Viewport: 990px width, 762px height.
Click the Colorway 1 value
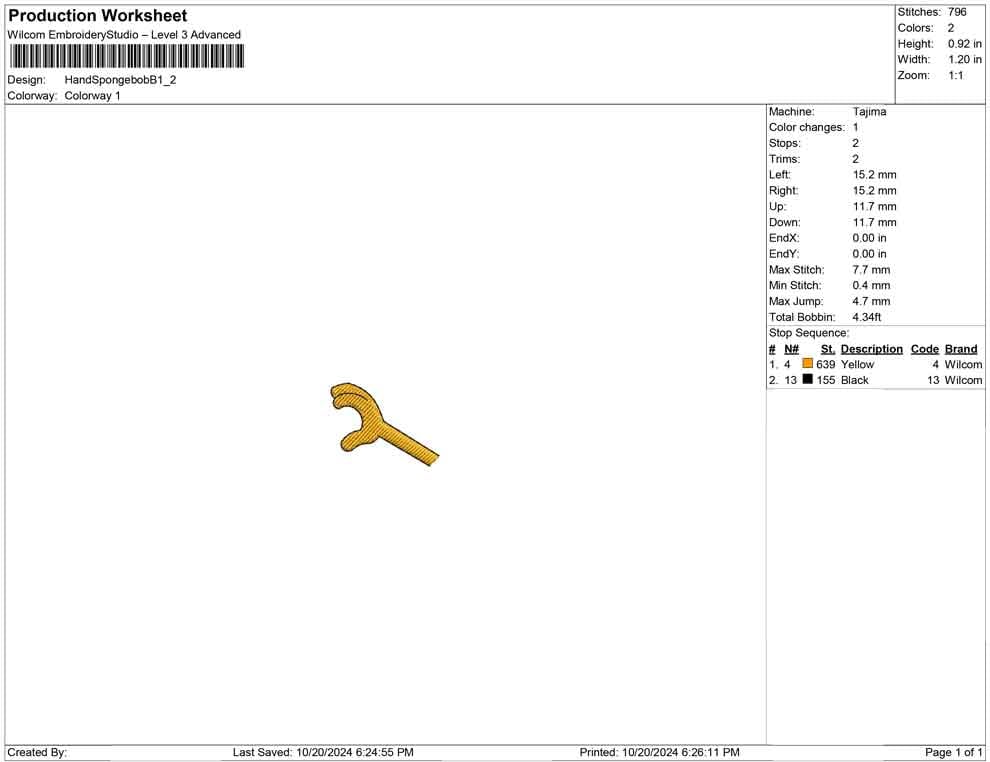click(x=92, y=96)
